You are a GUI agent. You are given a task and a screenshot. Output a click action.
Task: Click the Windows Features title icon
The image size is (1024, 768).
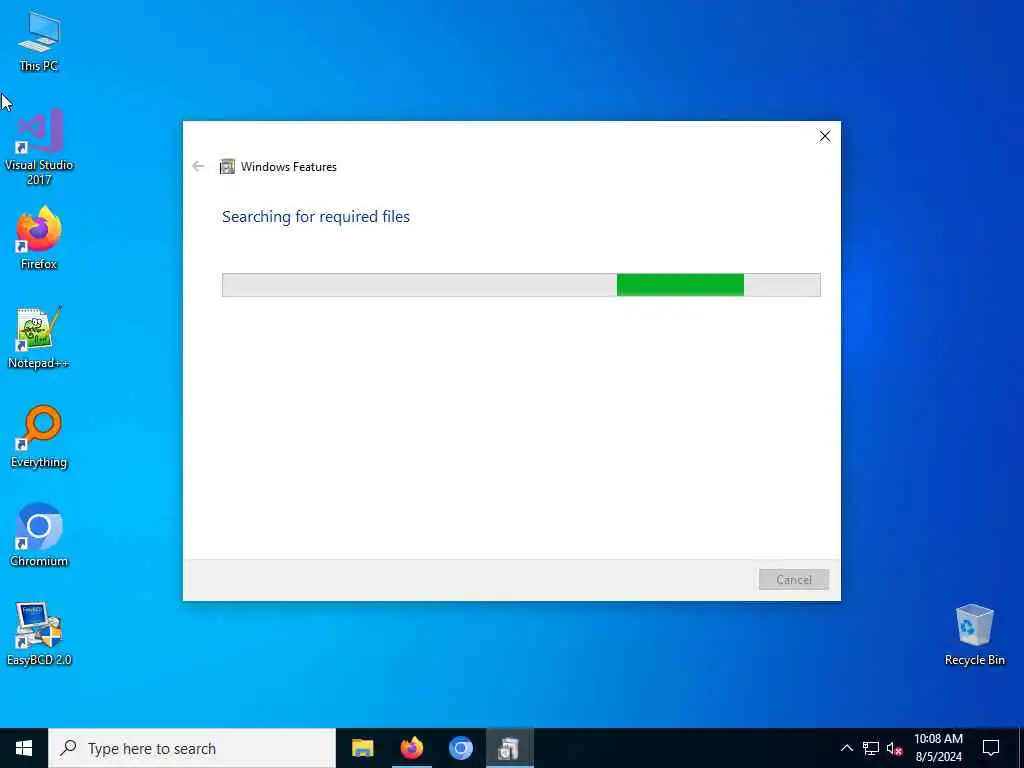click(x=227, y=167)
